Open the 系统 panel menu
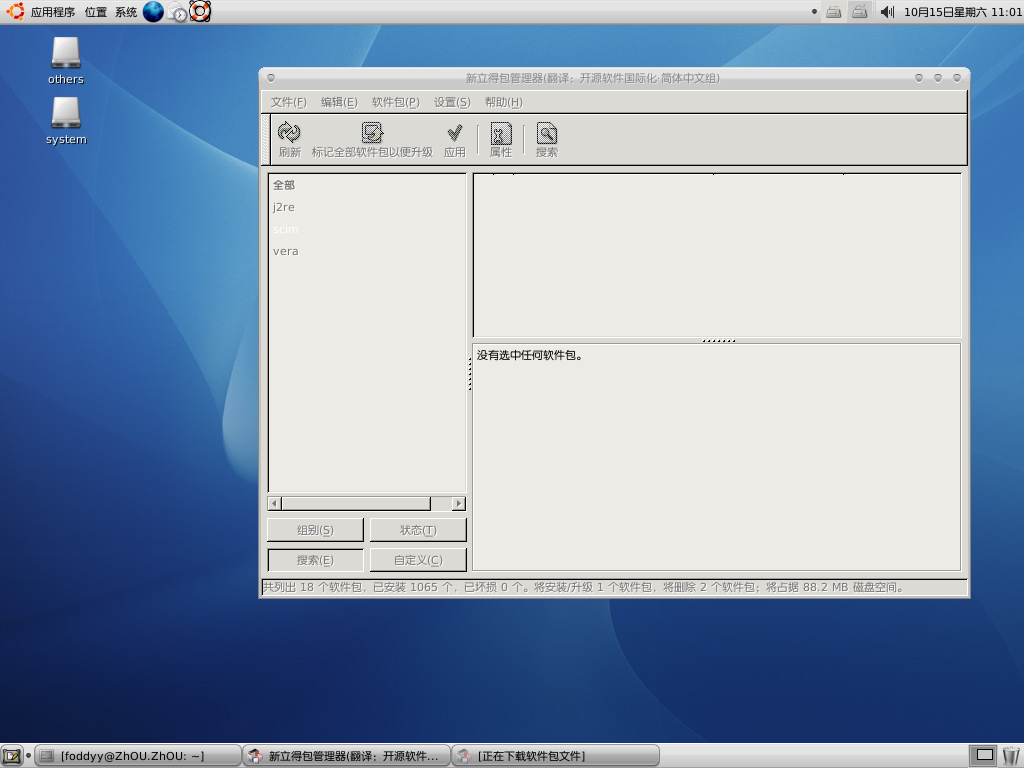Viewport: 1024px width, 768px height. point(126,12)
